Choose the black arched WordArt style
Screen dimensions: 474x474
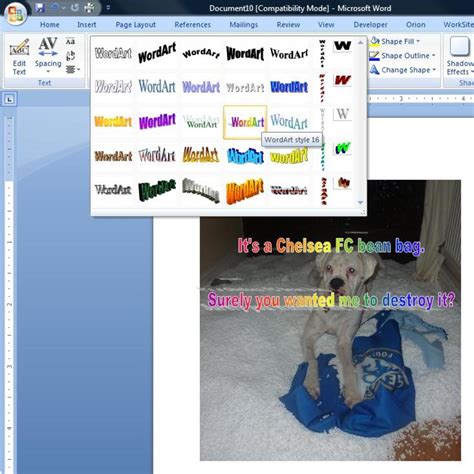201,53
